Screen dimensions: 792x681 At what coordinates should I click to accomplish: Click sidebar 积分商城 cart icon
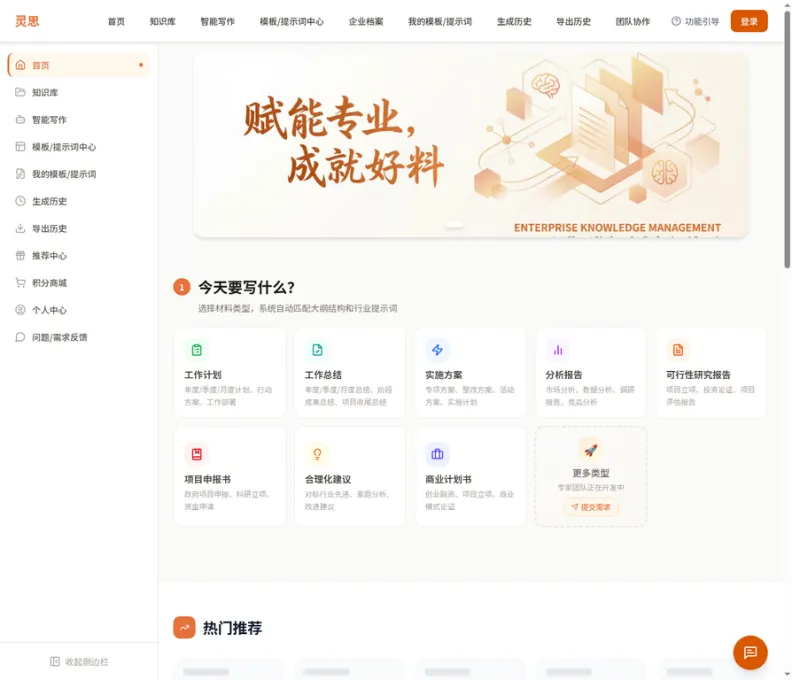coord(20,283)
